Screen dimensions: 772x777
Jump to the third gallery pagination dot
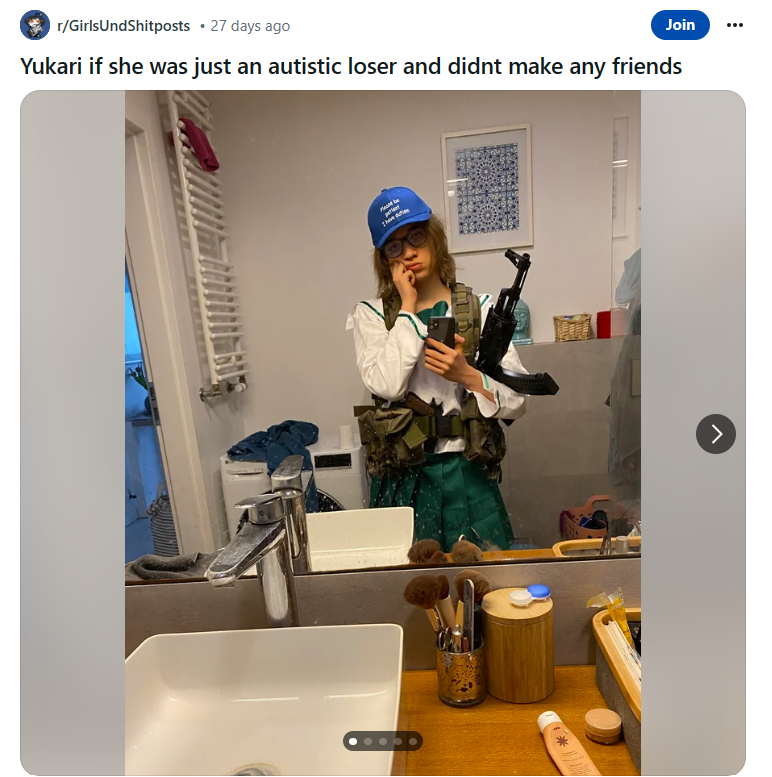pos(383,741)
